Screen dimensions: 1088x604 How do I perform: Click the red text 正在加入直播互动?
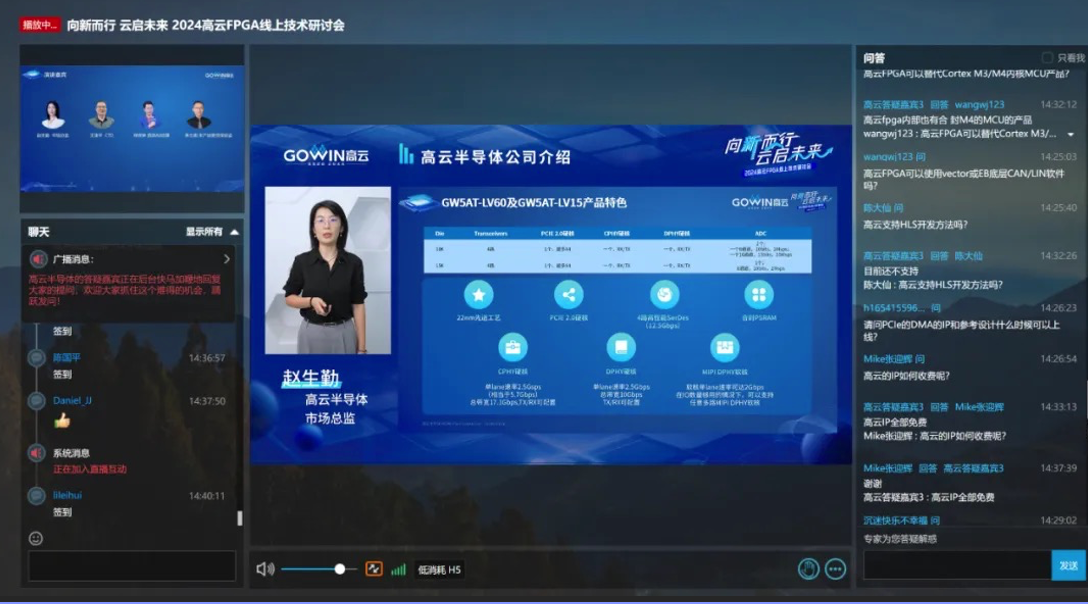pos(90,469)
